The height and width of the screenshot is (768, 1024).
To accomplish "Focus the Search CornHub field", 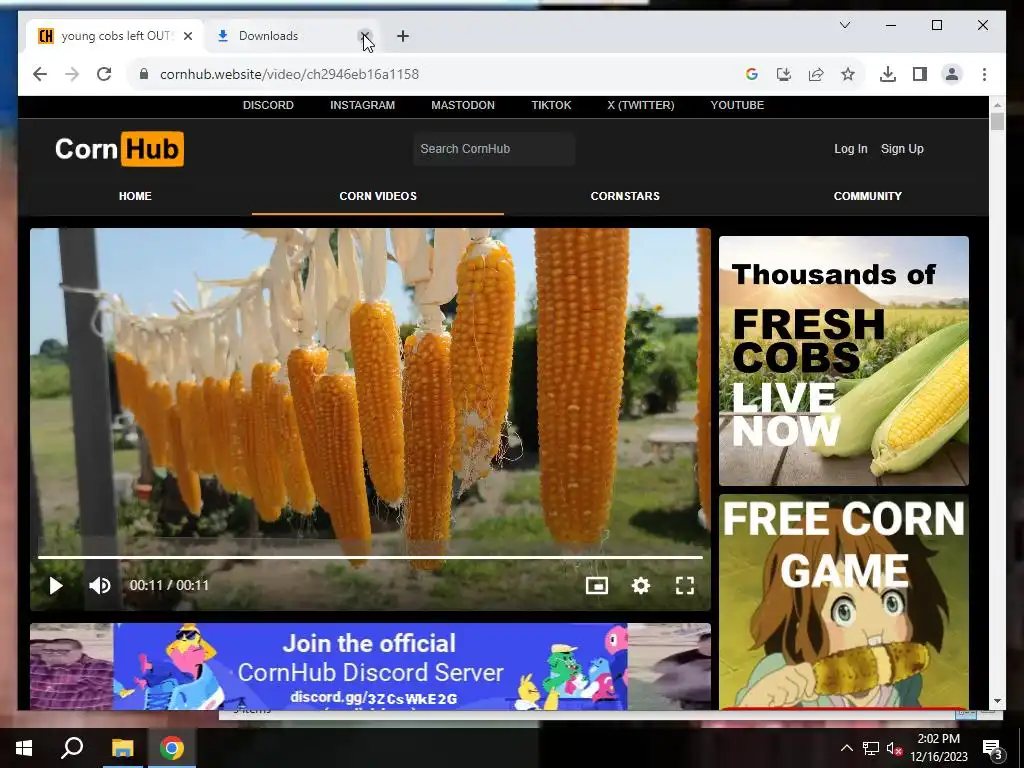I will [x=494, y=149].
